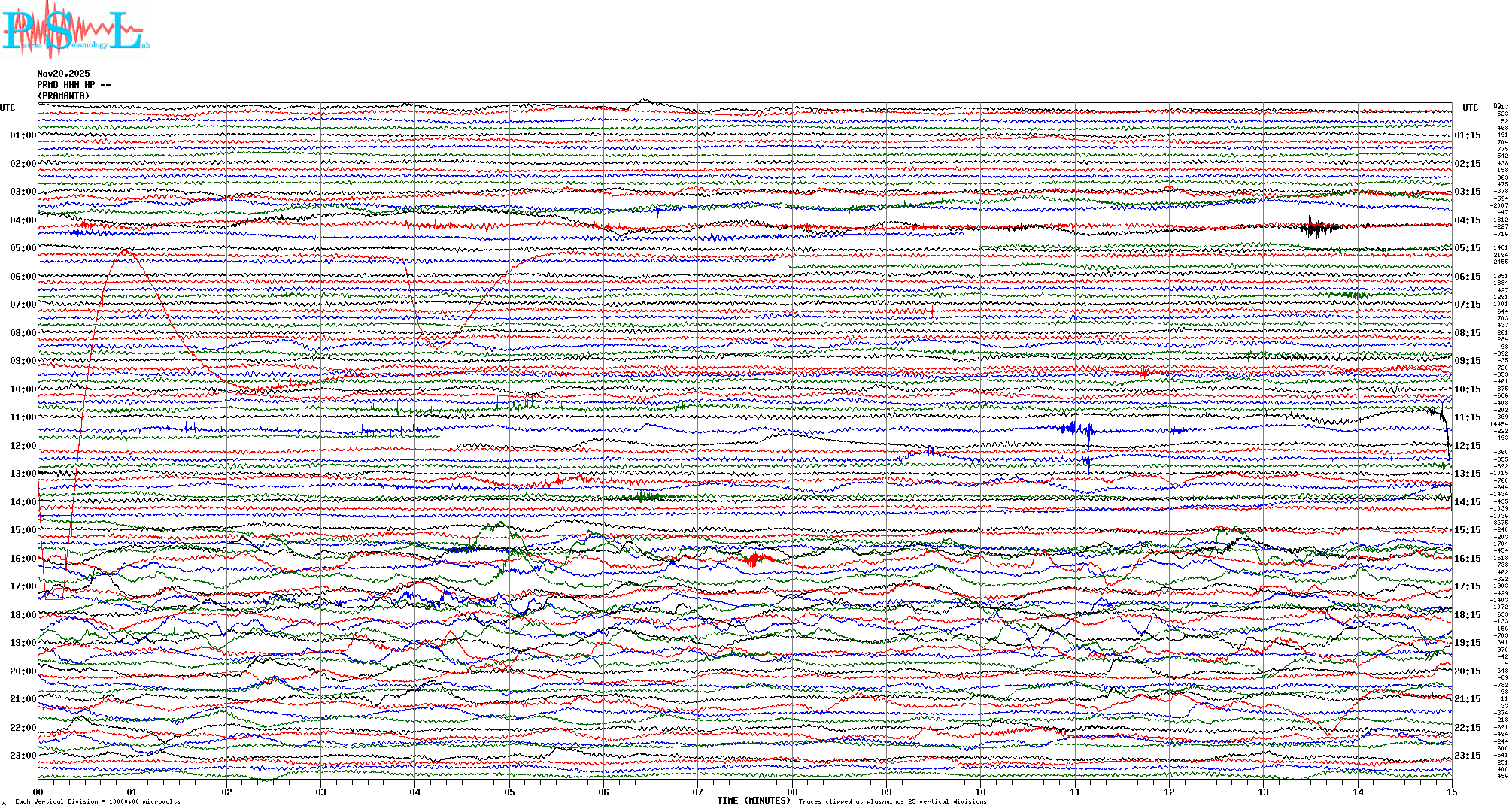Click the left UTC axis header

(8, 108)
